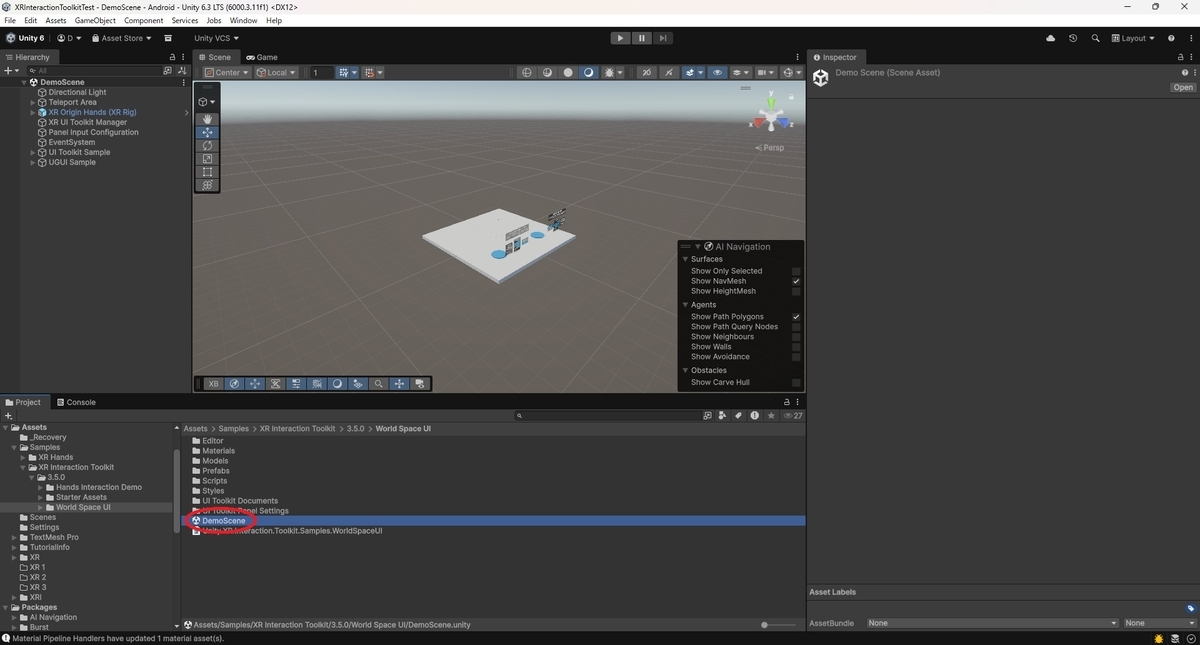Click Samples in the Project breadcrumb
Viewport: 1200px width, 645px height.
[234, 429]
